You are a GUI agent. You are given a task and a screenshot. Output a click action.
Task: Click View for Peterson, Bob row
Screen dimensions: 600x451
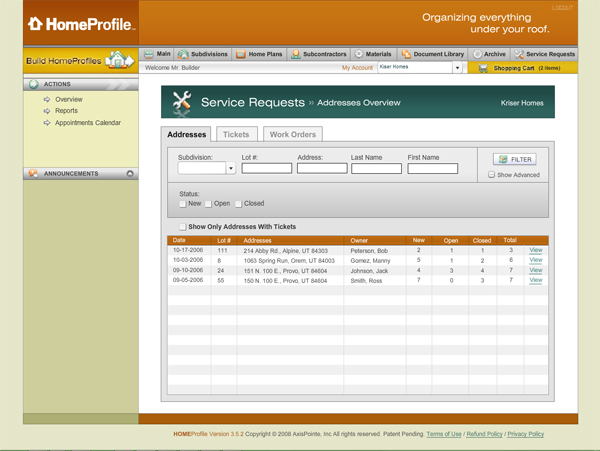[x=536, y=250]
